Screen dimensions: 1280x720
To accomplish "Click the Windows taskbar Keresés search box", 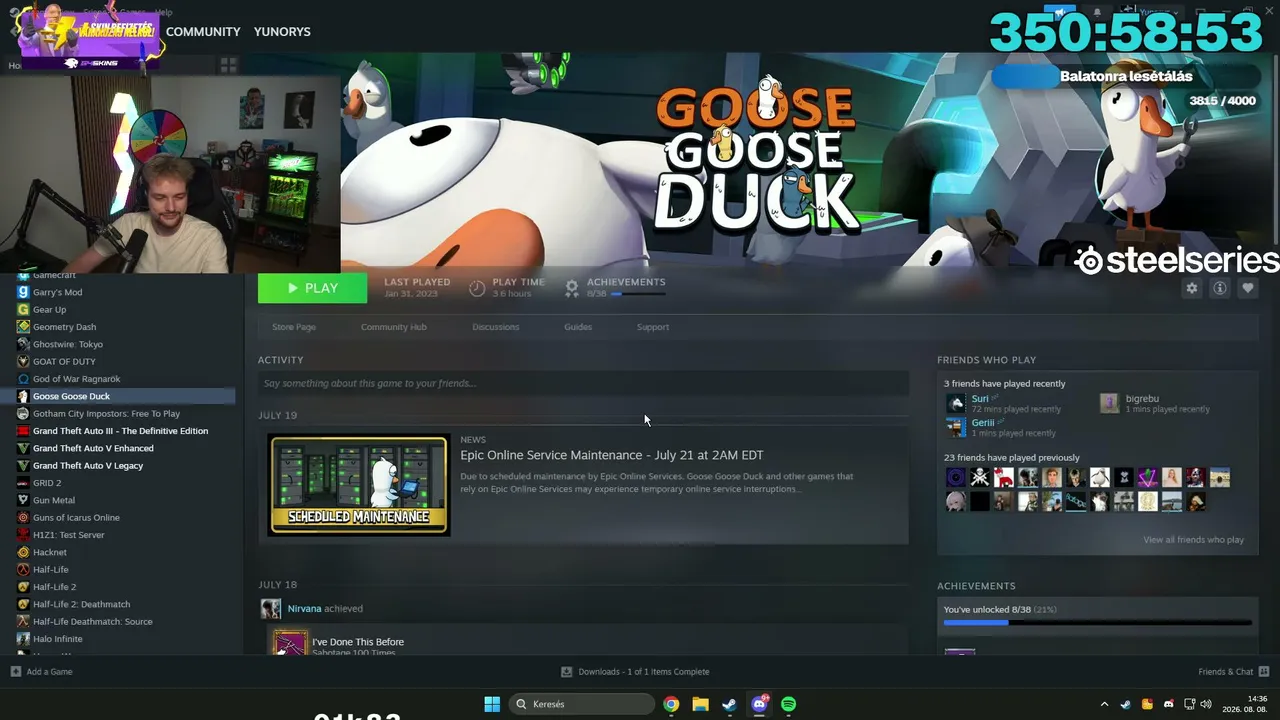I will click(582, 704).
